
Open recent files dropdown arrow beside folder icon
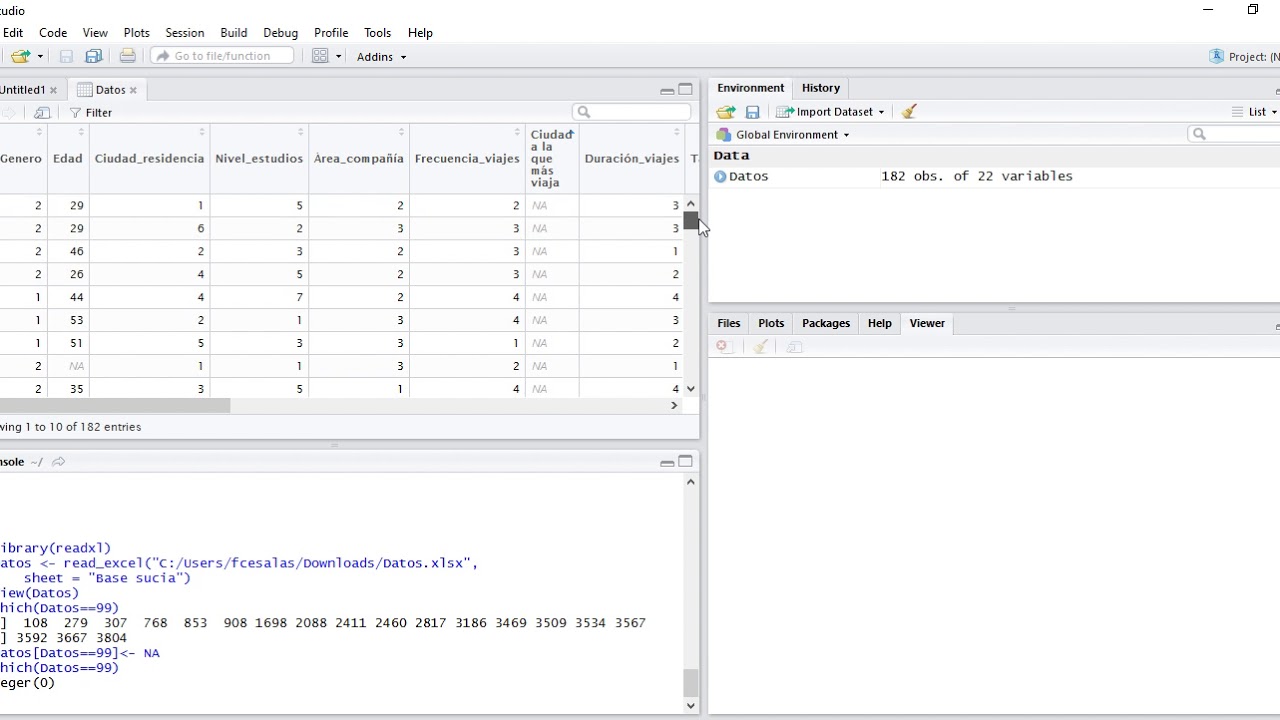tap(40, 57)
